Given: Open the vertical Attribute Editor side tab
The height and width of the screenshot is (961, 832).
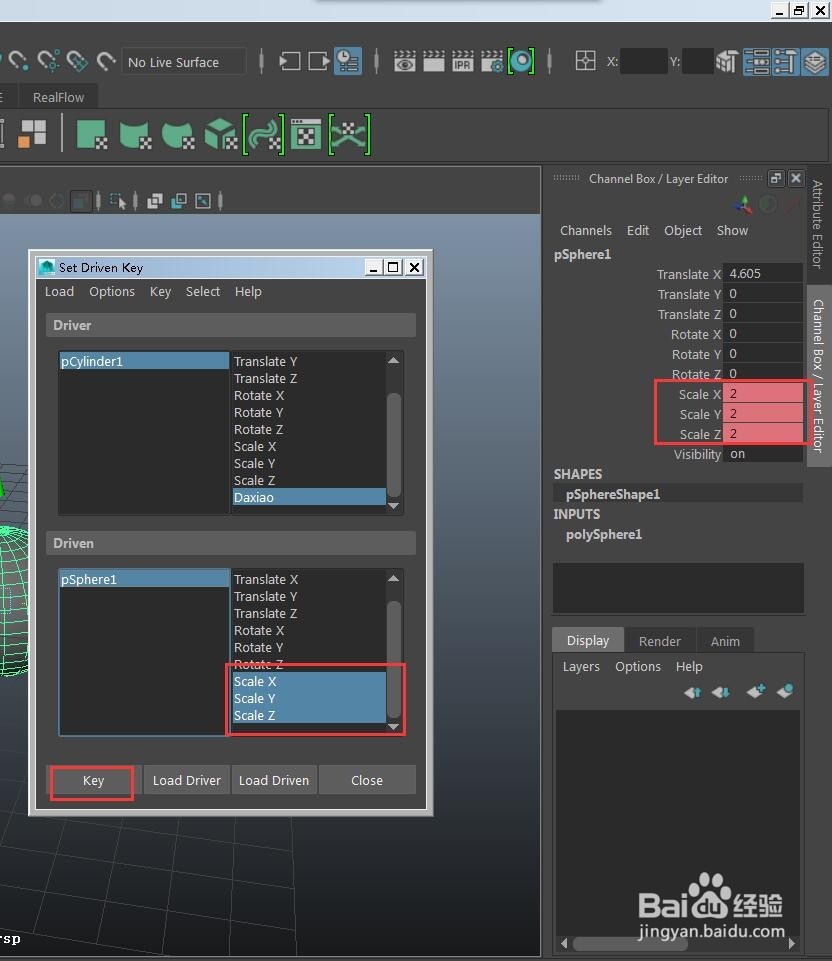Looking at the screenshot, I should point(817,224).
